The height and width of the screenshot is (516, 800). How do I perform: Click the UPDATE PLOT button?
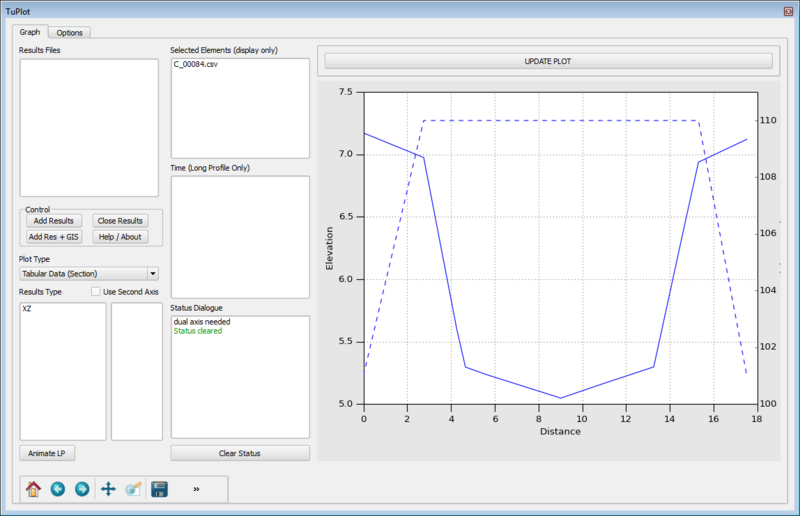tap(548, 61)
